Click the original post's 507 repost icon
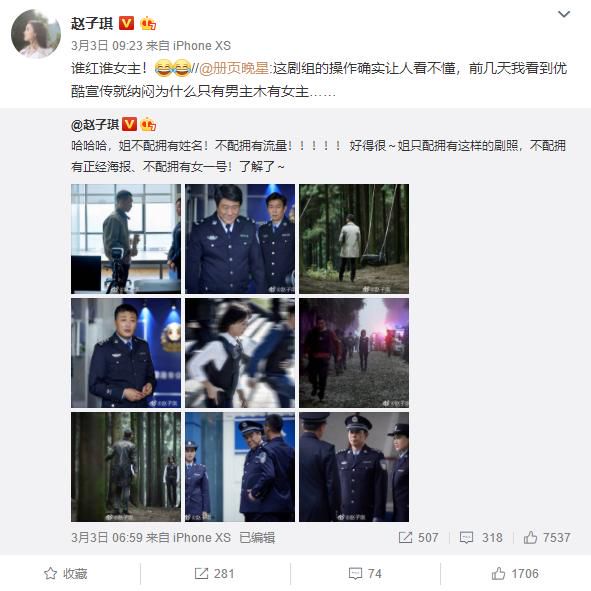The image size is (591, 591). [406, 537]
